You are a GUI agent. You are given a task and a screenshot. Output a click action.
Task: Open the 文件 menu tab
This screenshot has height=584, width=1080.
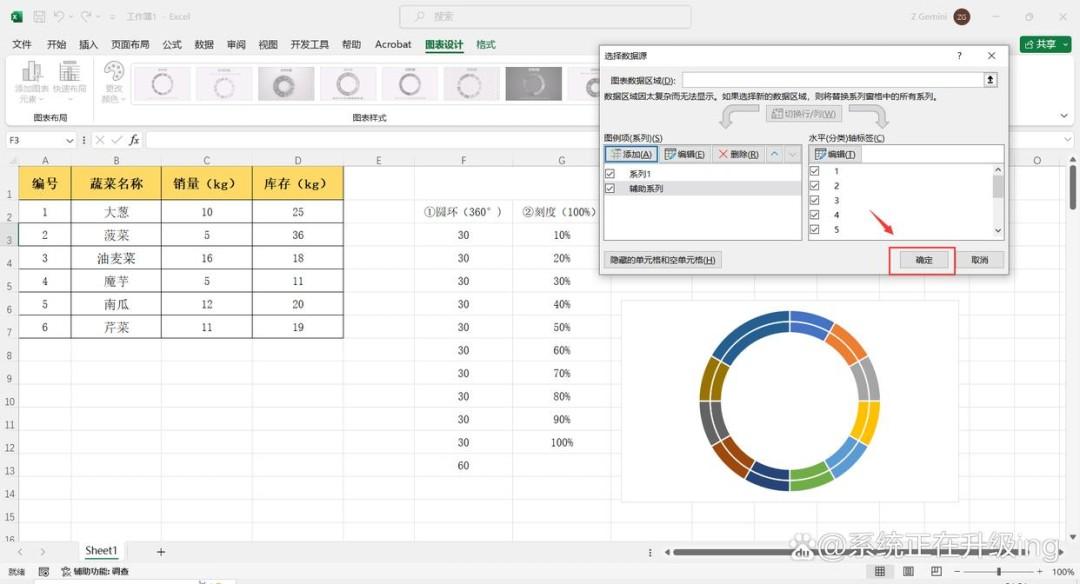[x=22, y=44]
